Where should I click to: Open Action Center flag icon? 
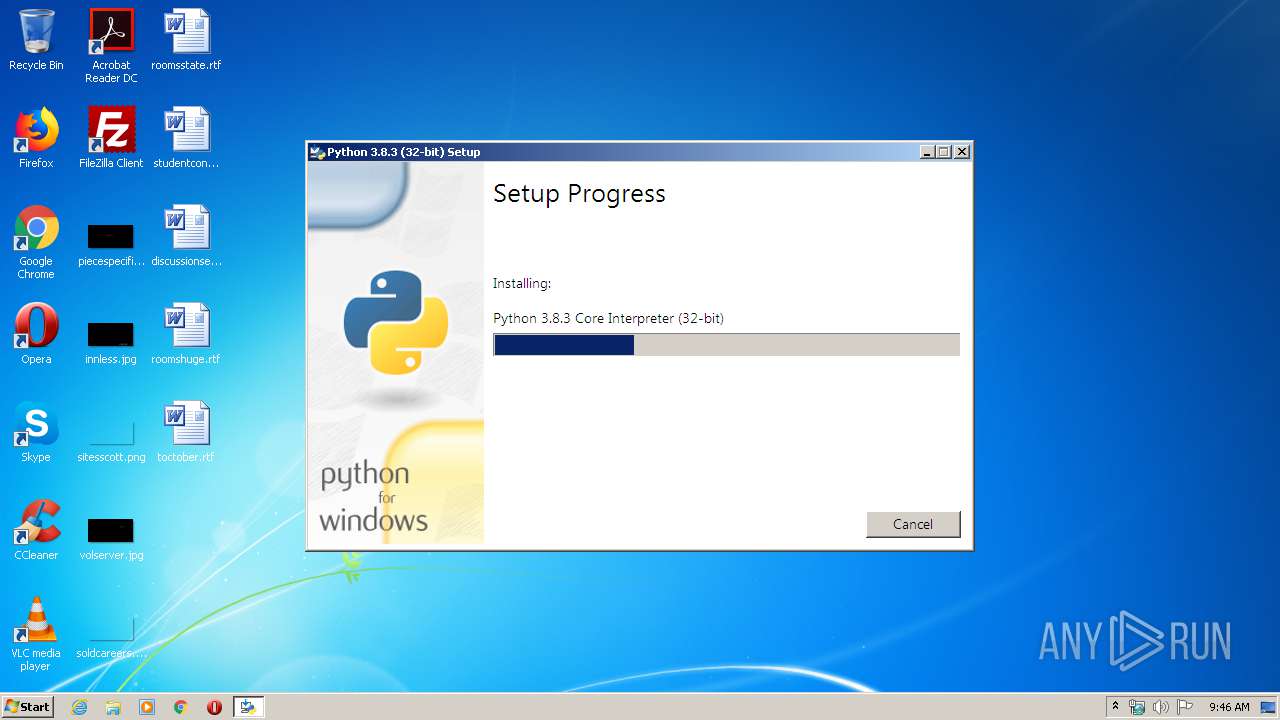[x=1185, y=707]
